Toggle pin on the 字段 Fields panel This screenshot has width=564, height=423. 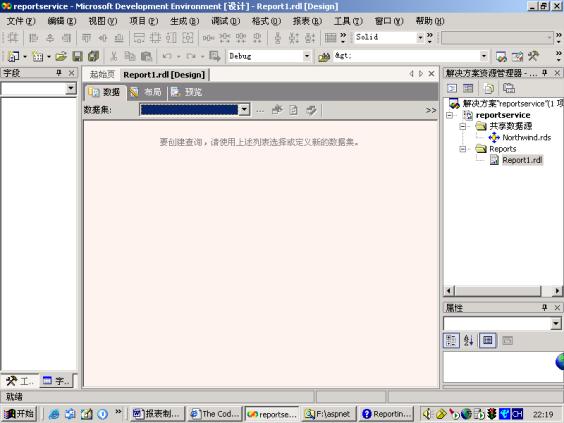(x=59, y=73)
